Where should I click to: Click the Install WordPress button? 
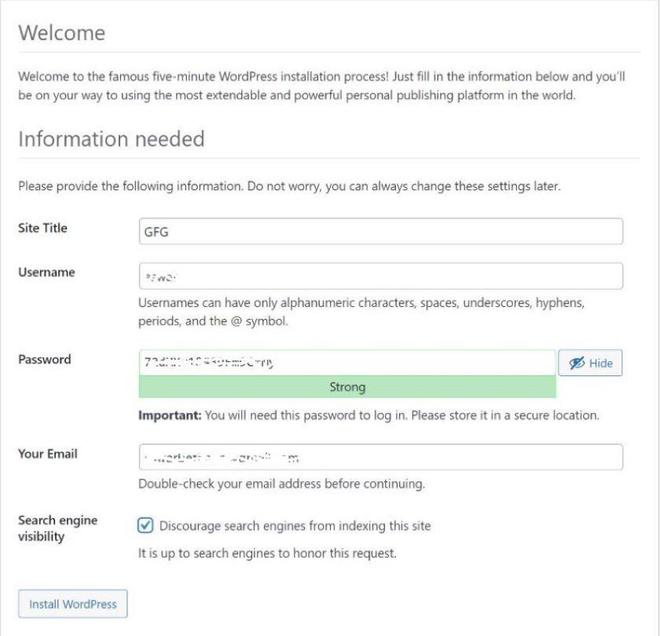click(73, 604)
